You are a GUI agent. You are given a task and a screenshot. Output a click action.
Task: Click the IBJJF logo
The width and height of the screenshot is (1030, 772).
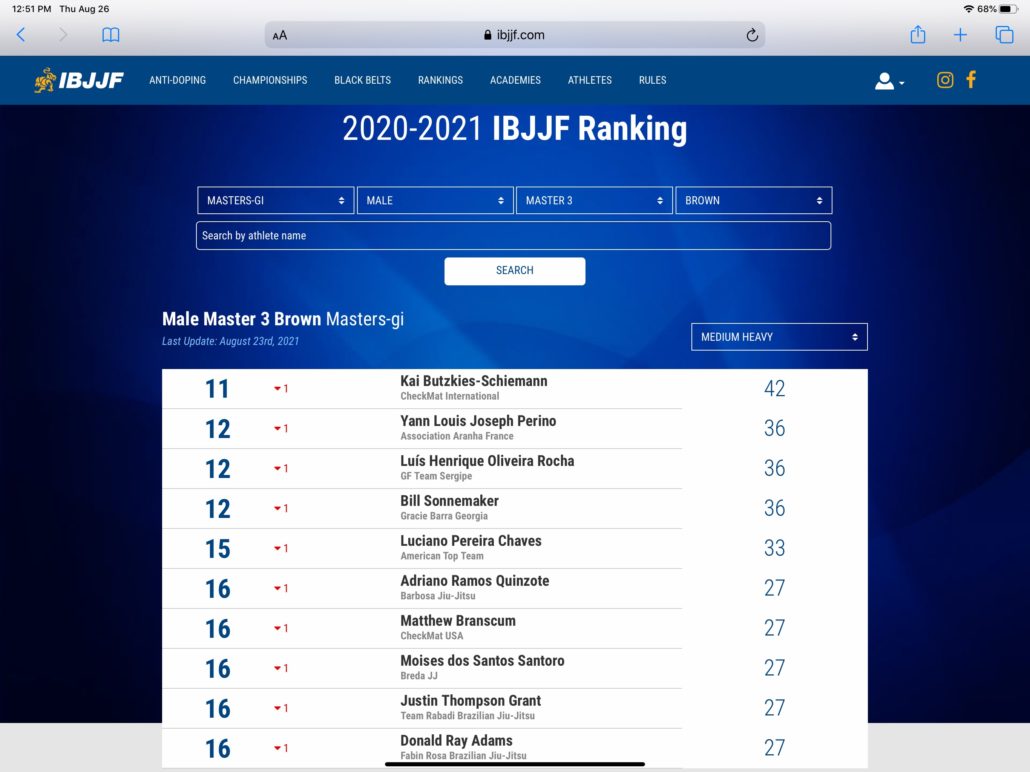tap(79, 80)
